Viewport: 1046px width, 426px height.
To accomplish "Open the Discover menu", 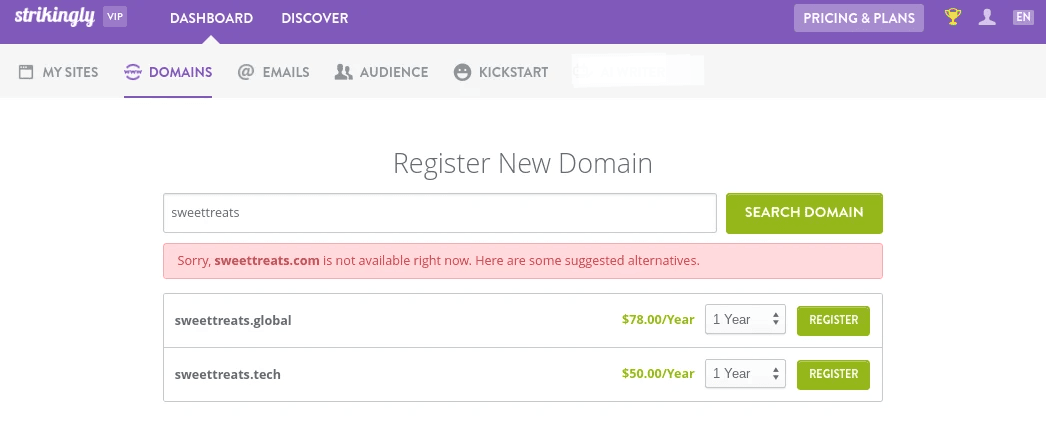I will pos(315,18).
